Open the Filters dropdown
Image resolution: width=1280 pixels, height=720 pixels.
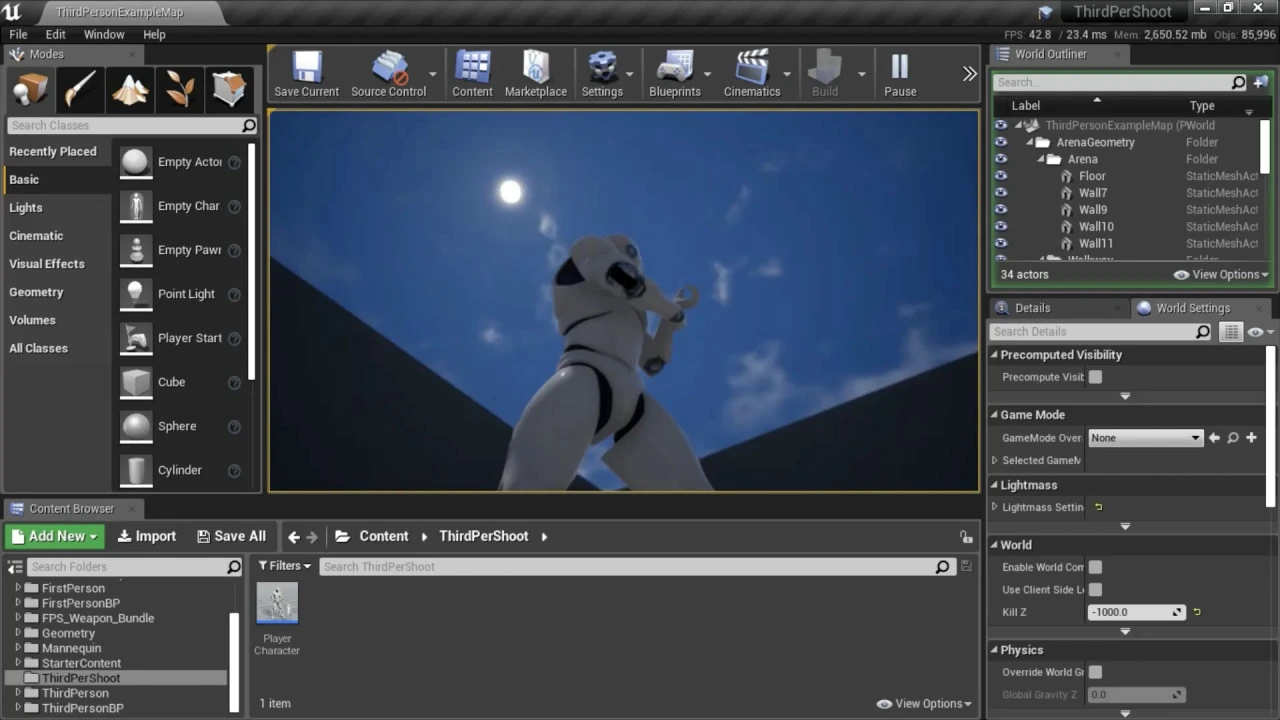[x=284, y=566]
